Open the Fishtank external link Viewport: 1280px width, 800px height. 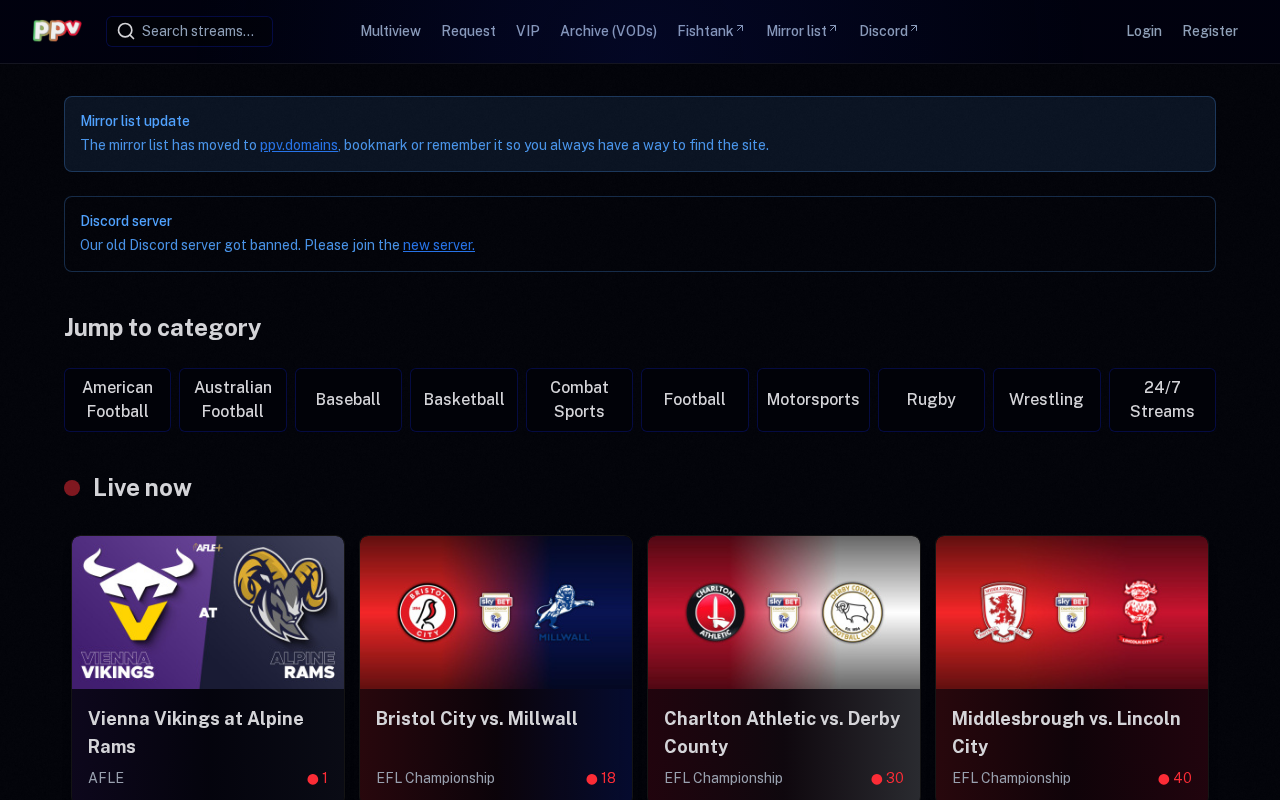click(x=711, y=31)
